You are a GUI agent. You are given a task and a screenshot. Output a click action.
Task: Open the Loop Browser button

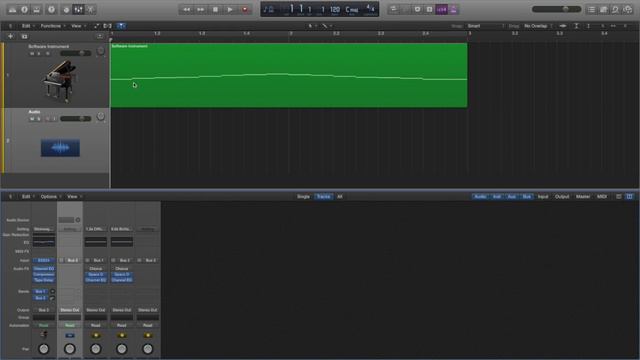[x=616, y=9]
